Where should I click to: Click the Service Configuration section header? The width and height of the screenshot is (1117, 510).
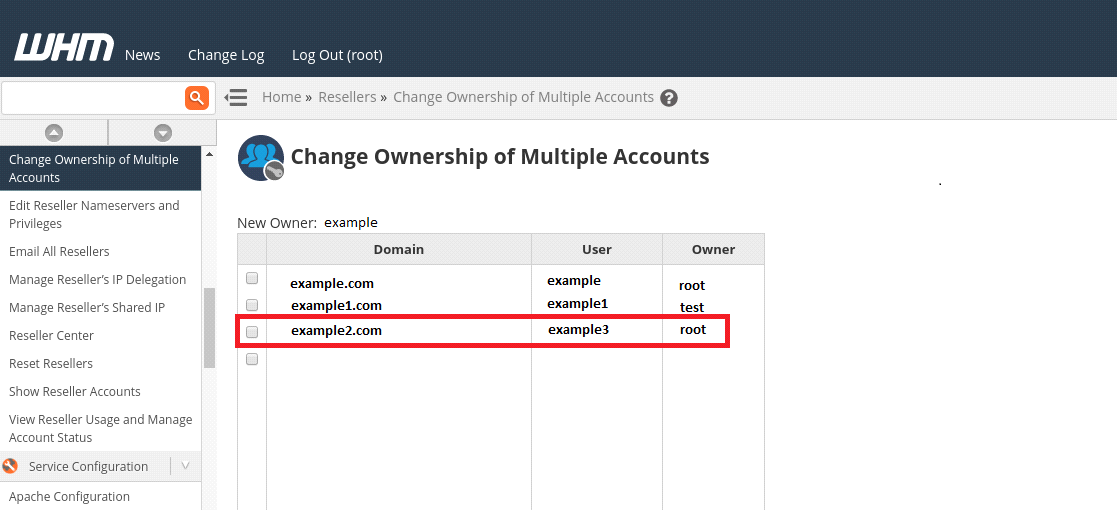pos(100,467)
